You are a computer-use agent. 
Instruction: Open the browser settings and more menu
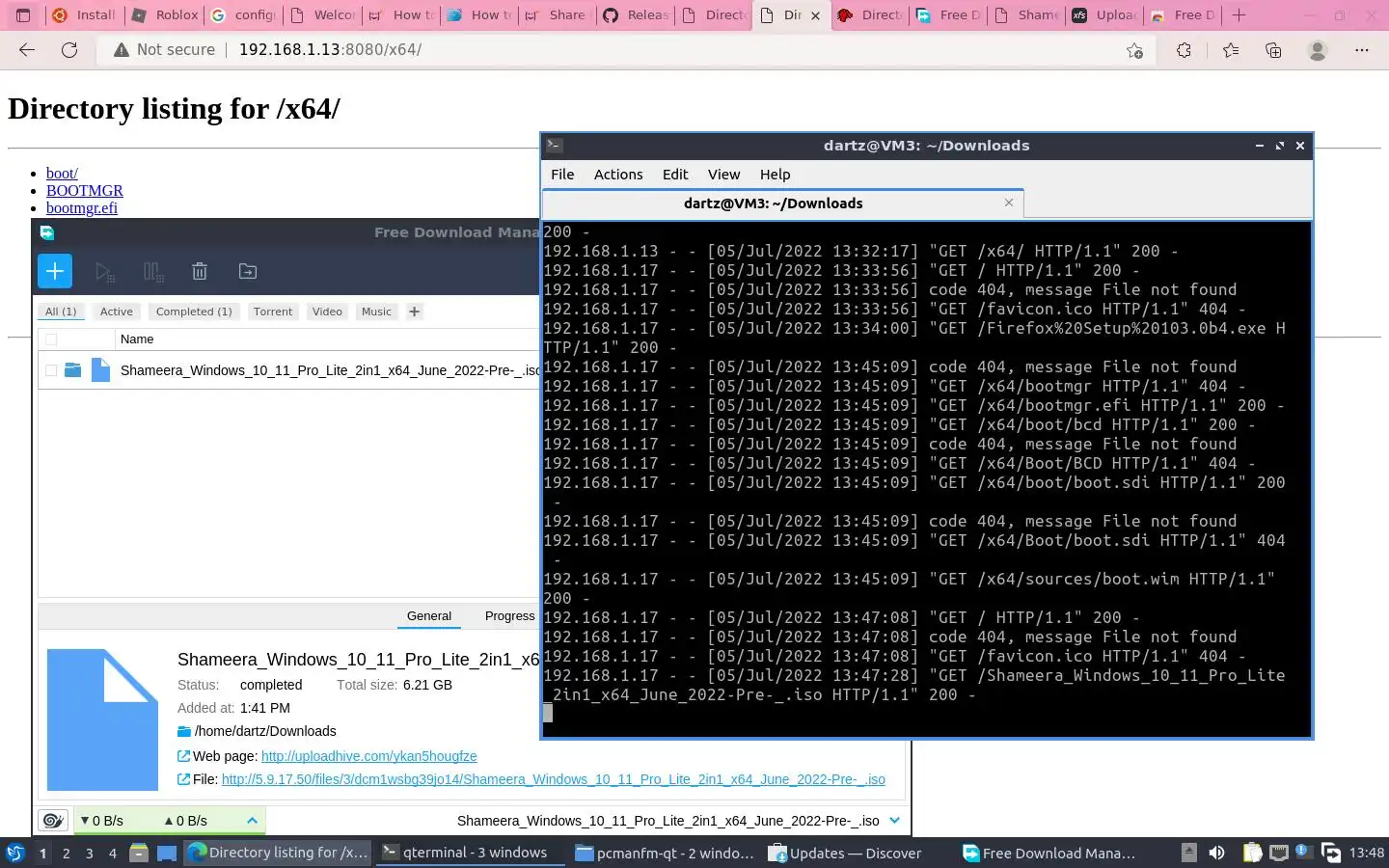point(1362,50)
